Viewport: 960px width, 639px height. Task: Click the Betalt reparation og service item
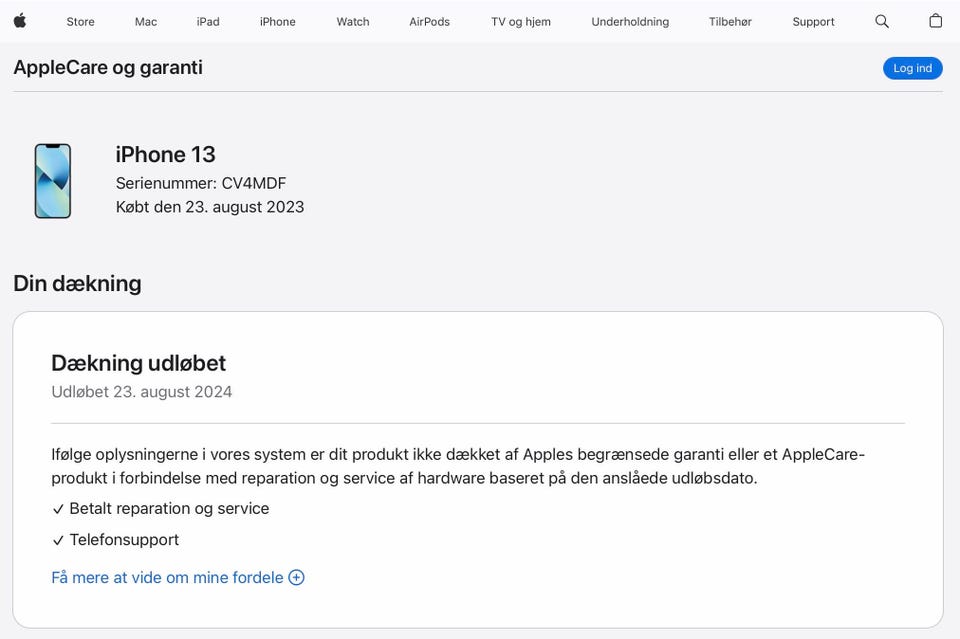(169, 508)
